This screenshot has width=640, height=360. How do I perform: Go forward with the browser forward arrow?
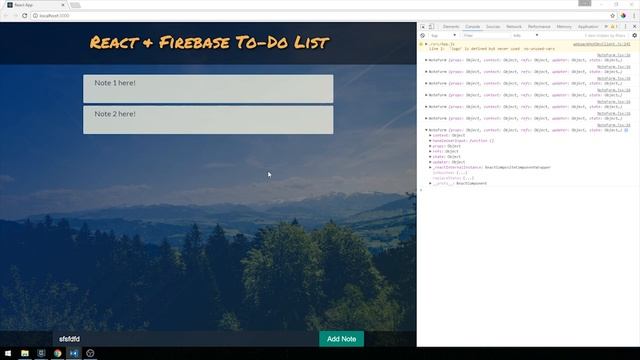[x=15, y=16]
